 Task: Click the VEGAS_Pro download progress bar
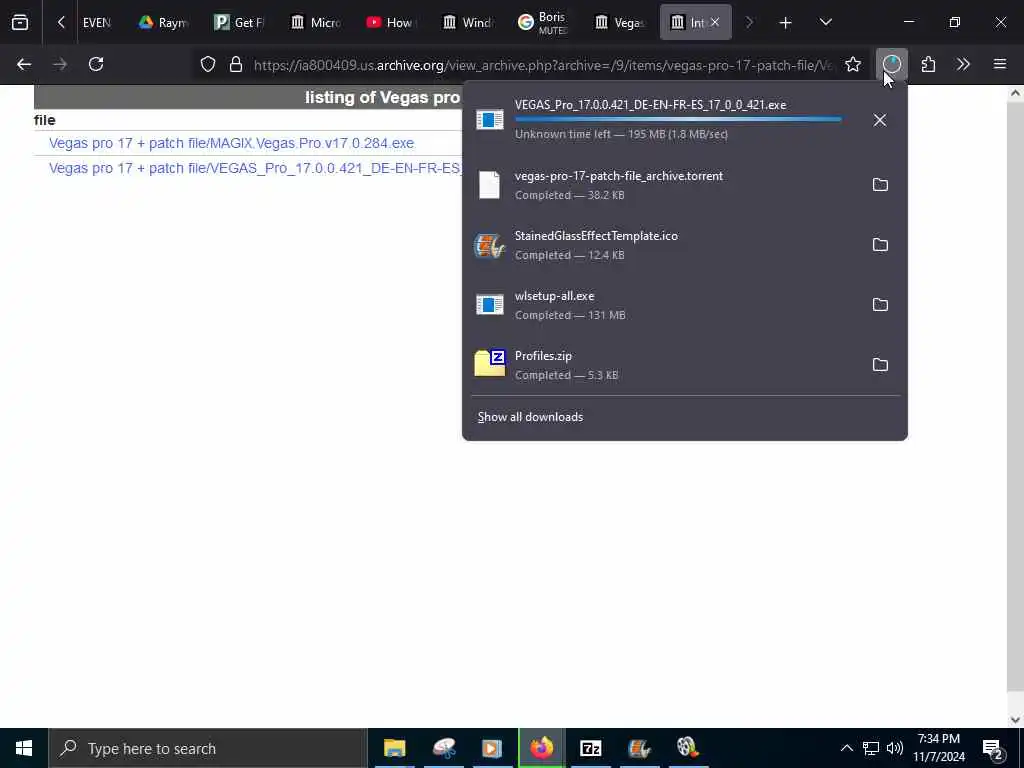pyautogui.click(x=678, y=120)
